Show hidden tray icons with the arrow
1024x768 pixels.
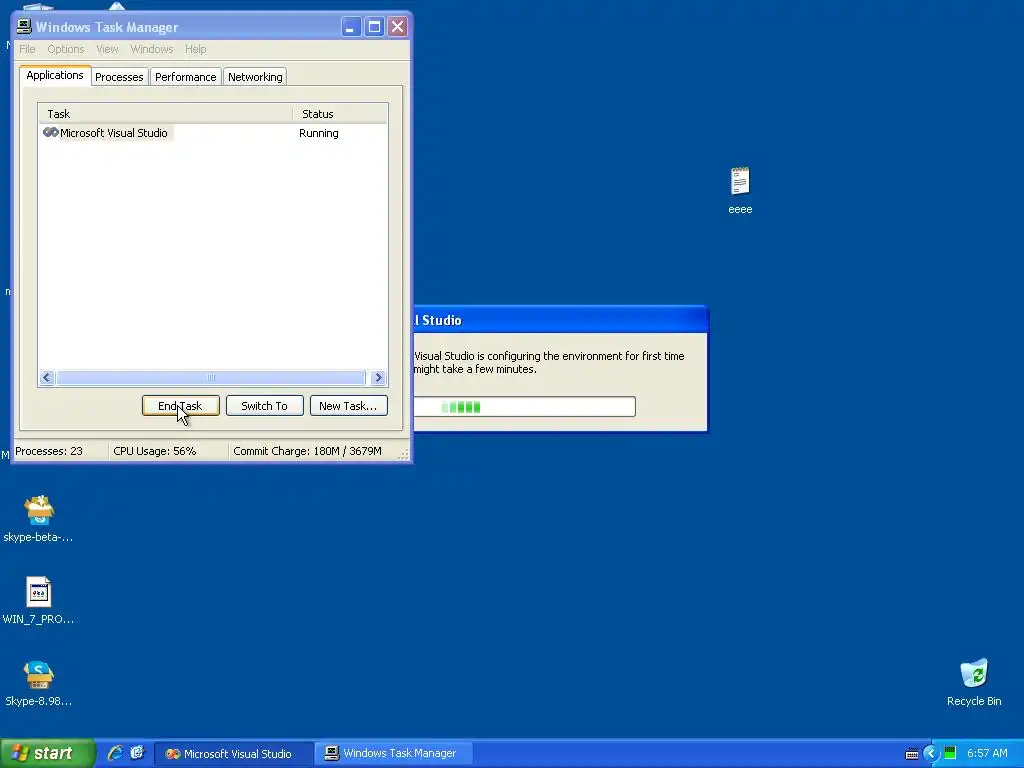(931, 754)
